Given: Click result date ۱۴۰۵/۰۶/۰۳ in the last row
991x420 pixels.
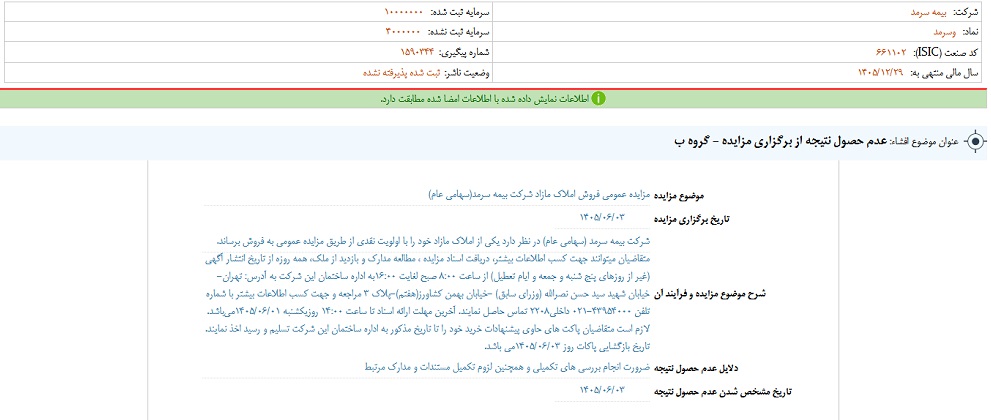Looking at the screenshot, I should 602,390.
